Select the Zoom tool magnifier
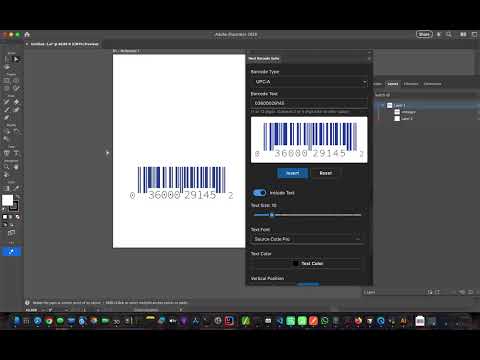Screen dimensions: 480x360 [7, 167]
